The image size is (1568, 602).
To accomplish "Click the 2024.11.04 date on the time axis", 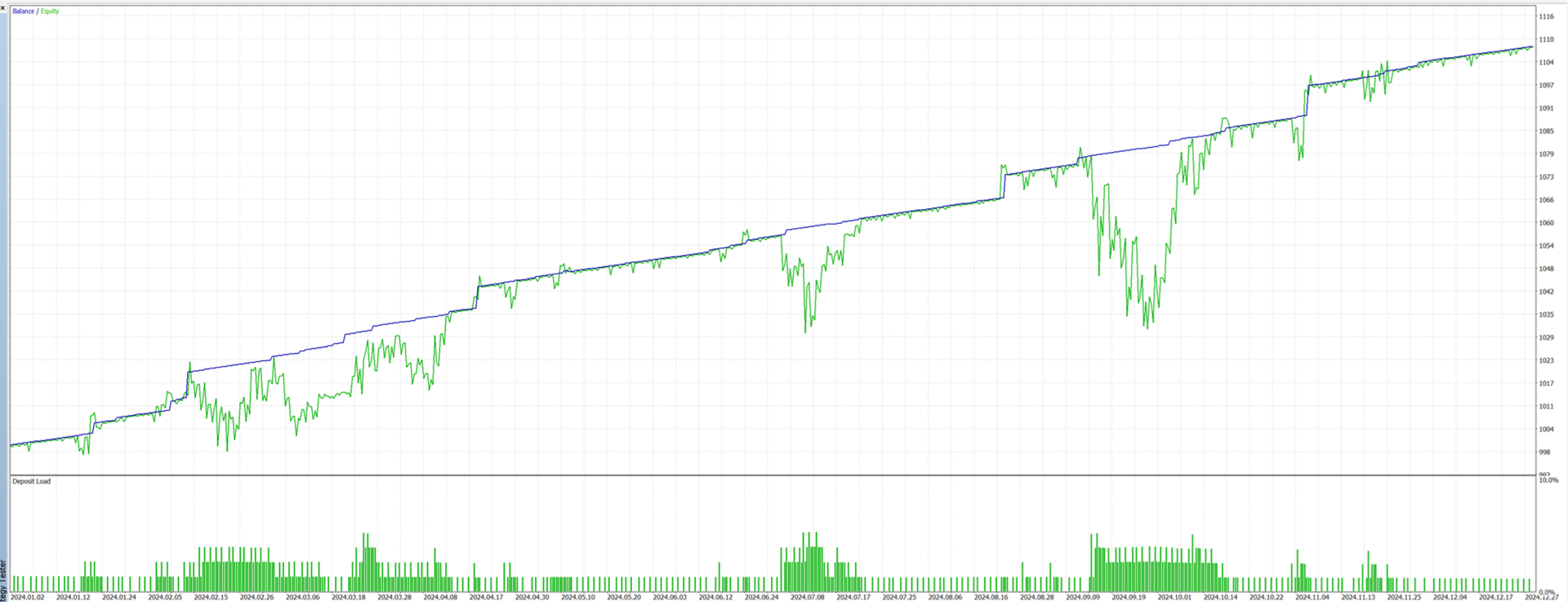I will 1312,597.
